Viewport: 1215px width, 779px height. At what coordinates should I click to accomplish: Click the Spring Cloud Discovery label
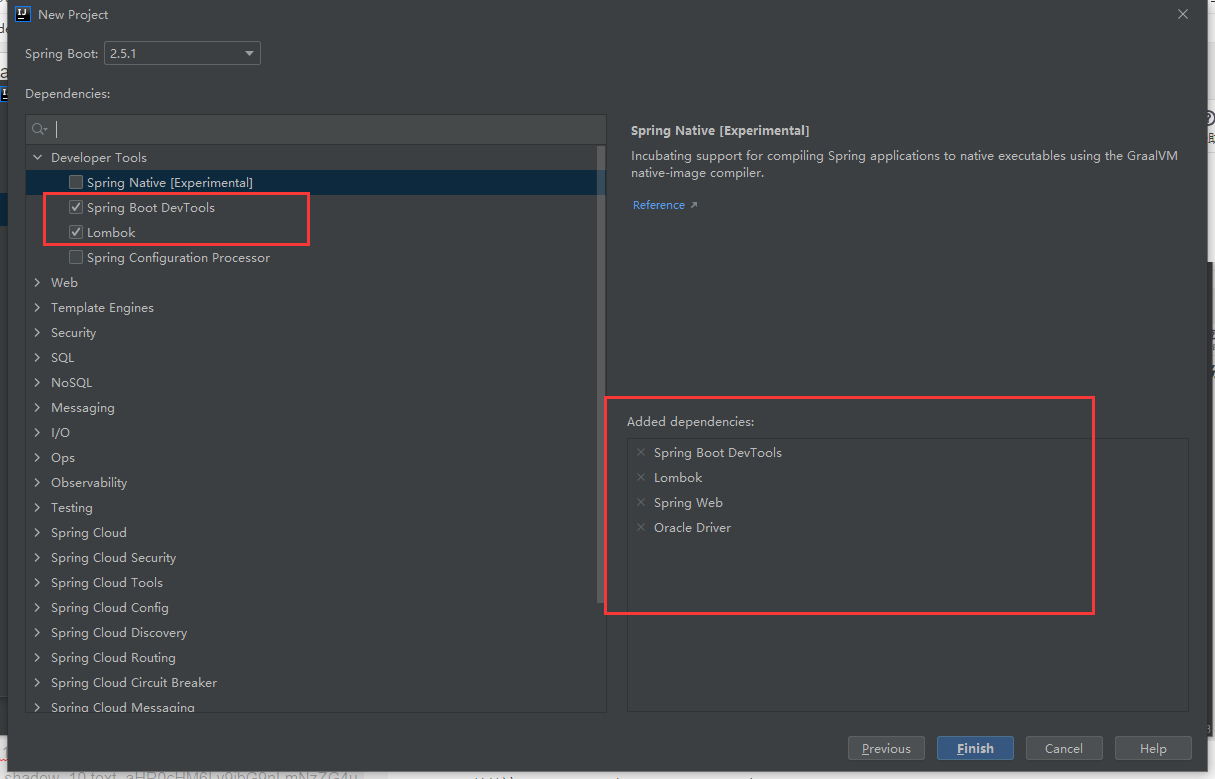coord(119,632)
